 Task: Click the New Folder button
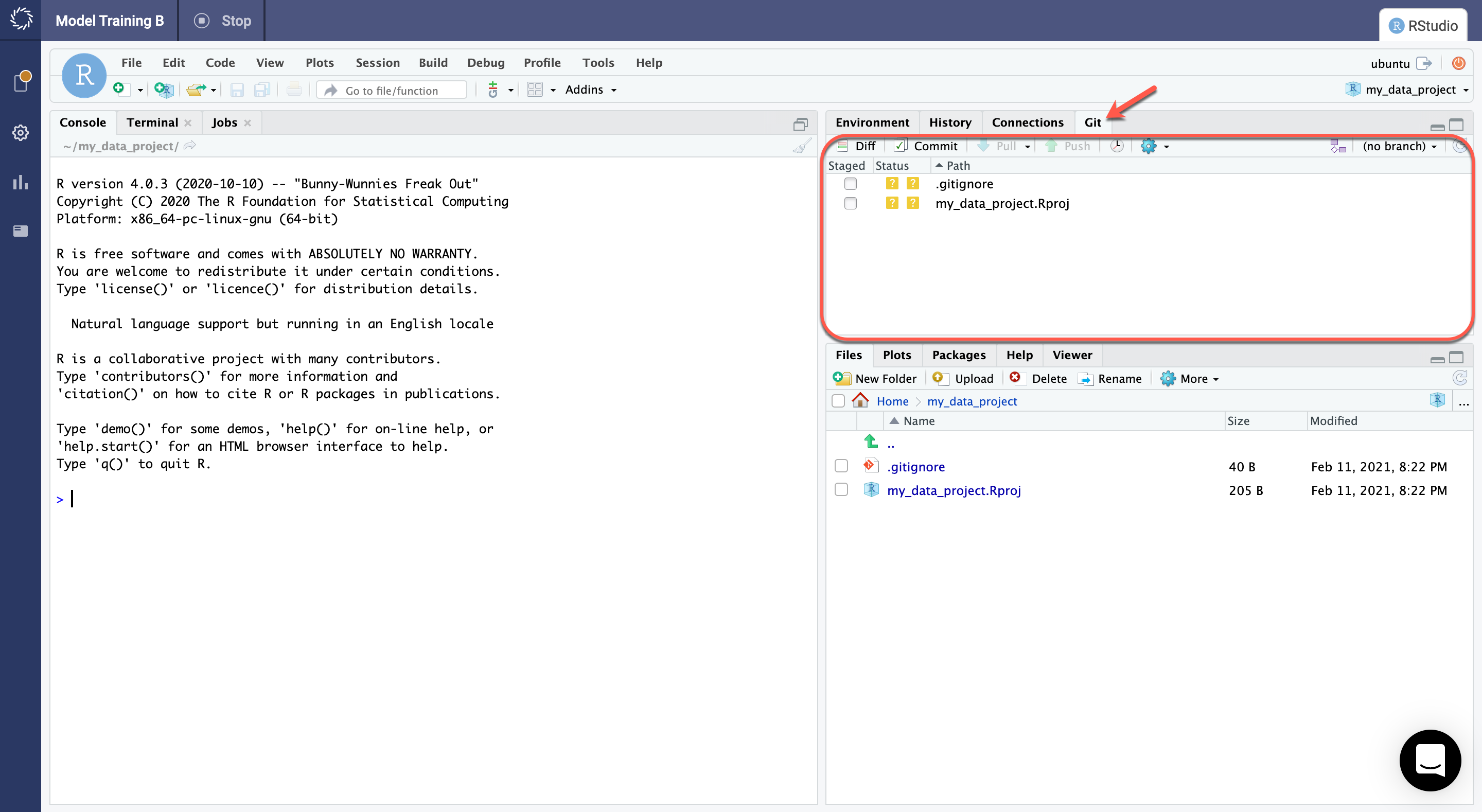click(875, 378)
